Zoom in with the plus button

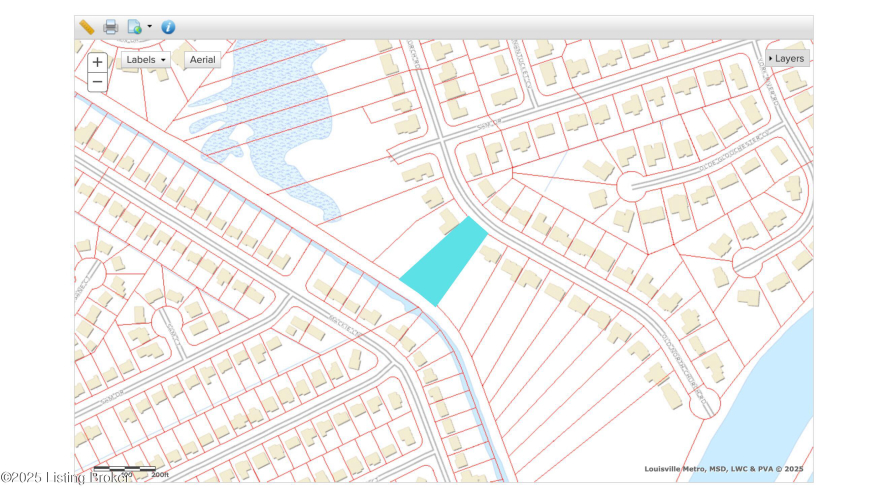pyautogui.click(x=98, y=62)
